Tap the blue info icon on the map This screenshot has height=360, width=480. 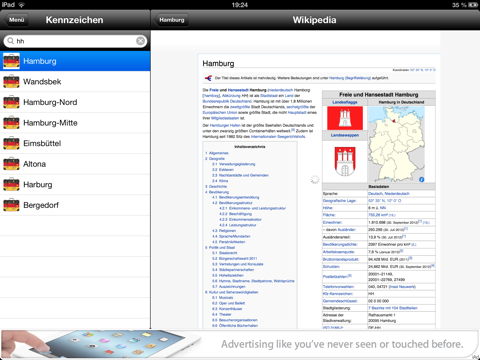(x=422, y=179)
